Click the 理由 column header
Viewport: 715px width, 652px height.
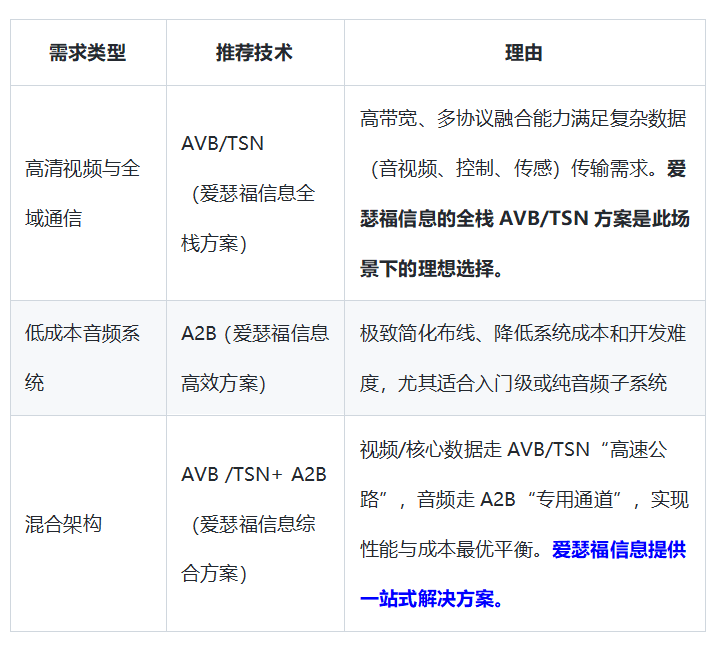pyautogui.click(x=524, y=52)
